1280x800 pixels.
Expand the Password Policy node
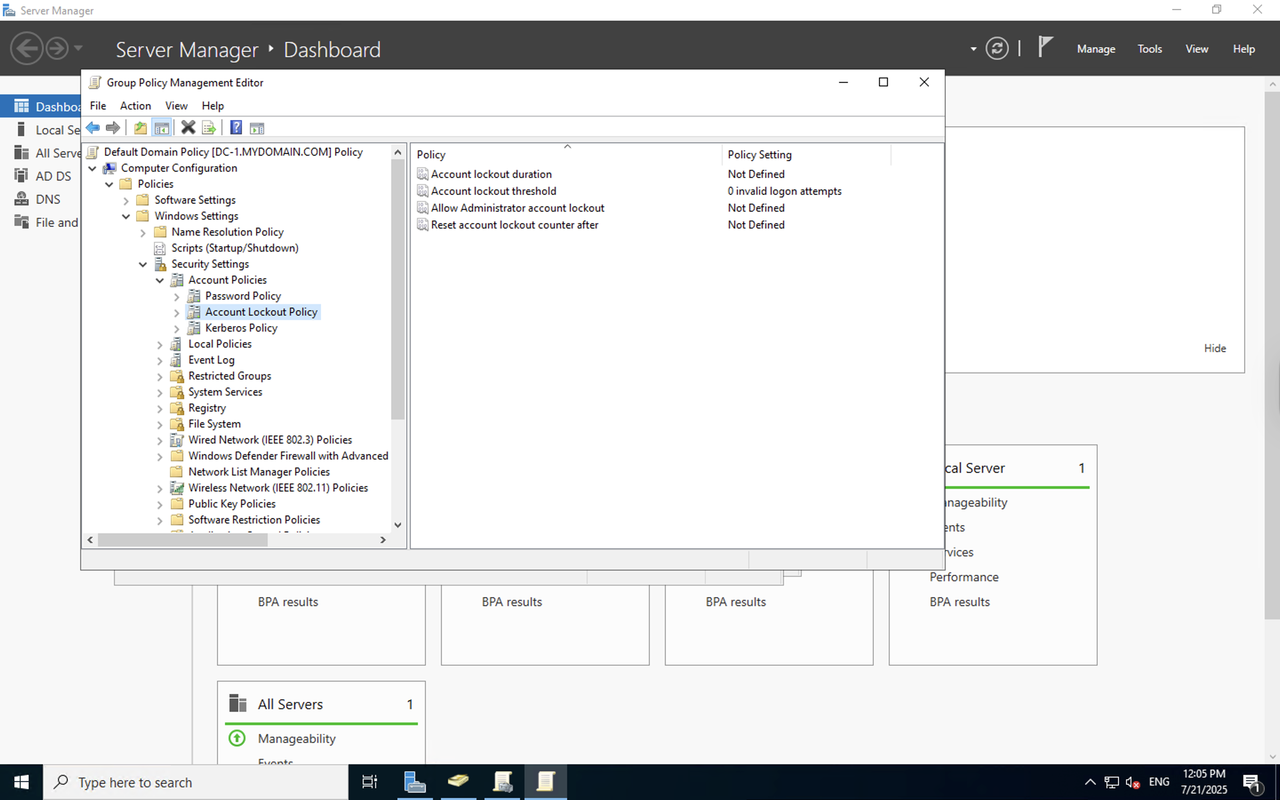click(x=177, y=296)
